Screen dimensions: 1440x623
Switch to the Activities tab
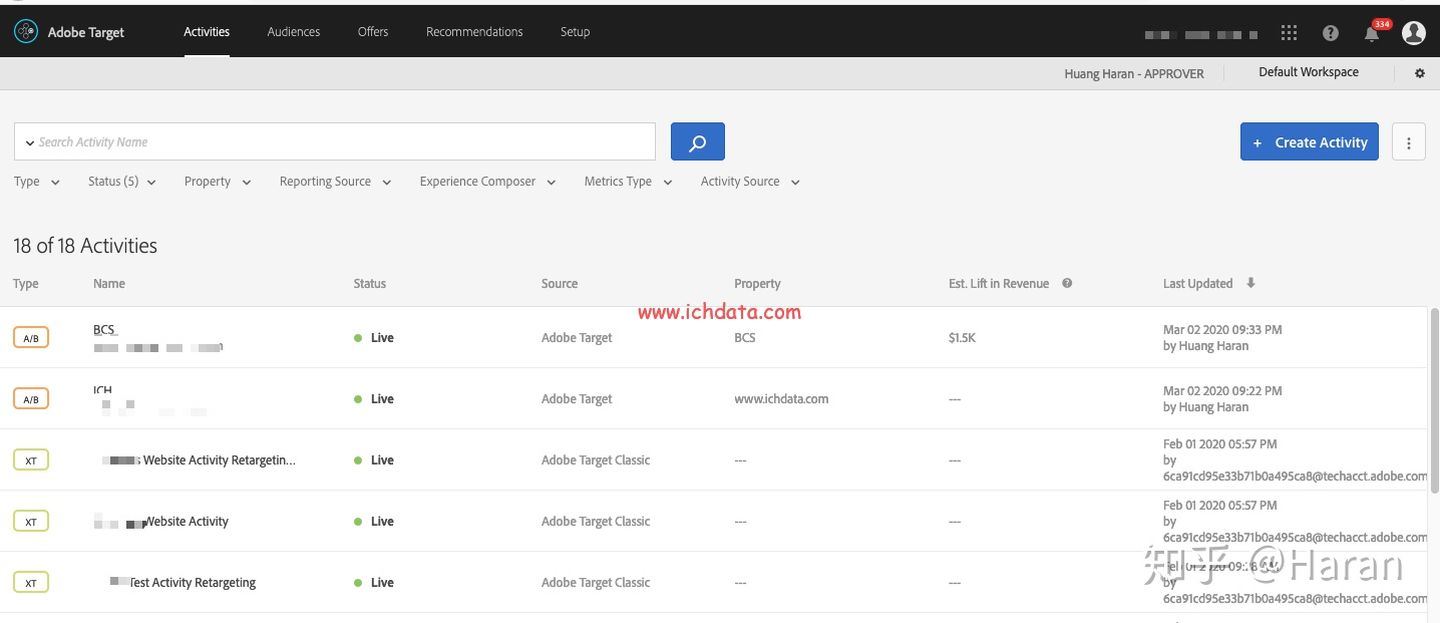(x=206, y=32)
